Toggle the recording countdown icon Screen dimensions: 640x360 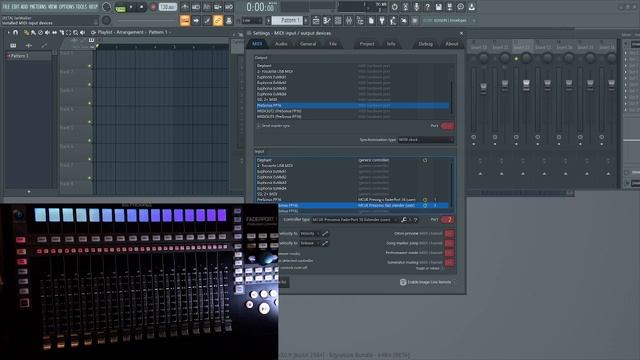click(207, 7)
